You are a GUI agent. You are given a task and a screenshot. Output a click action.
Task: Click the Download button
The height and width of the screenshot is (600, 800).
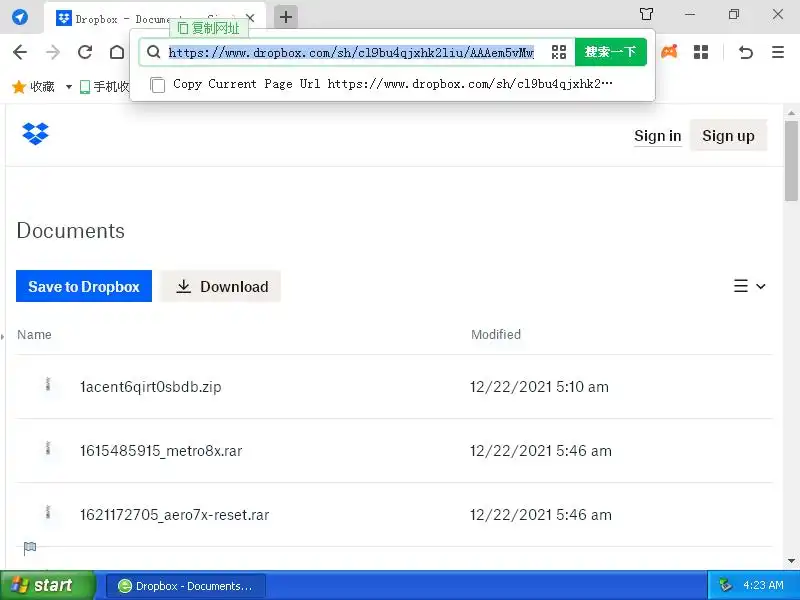[x=221, y=286]
